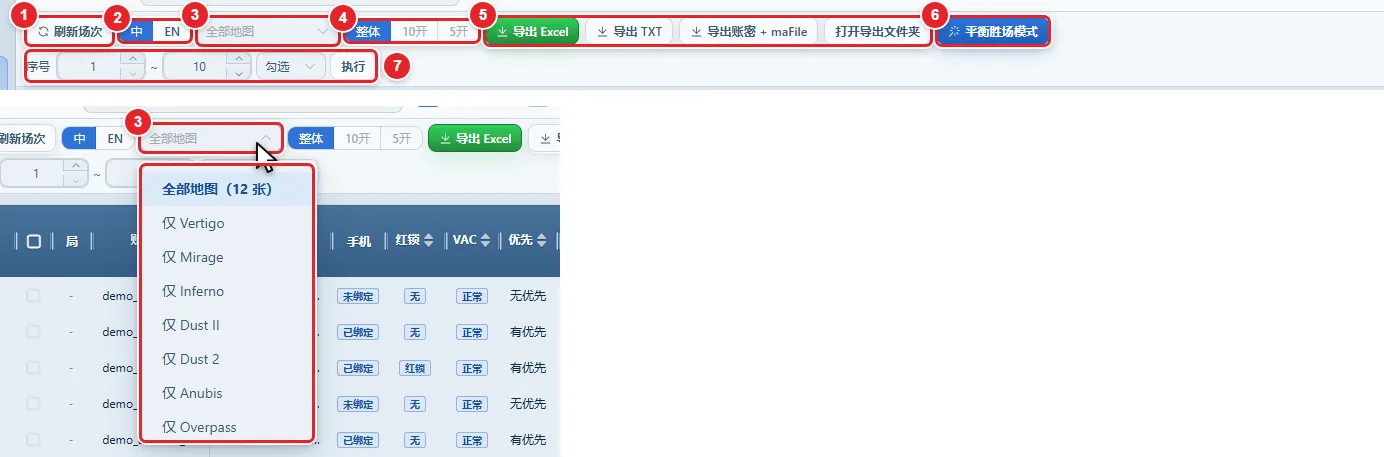Choose 仅 Inferno from map list
The height and width of the screenshot is (457, 1384).
coord(227,291)
